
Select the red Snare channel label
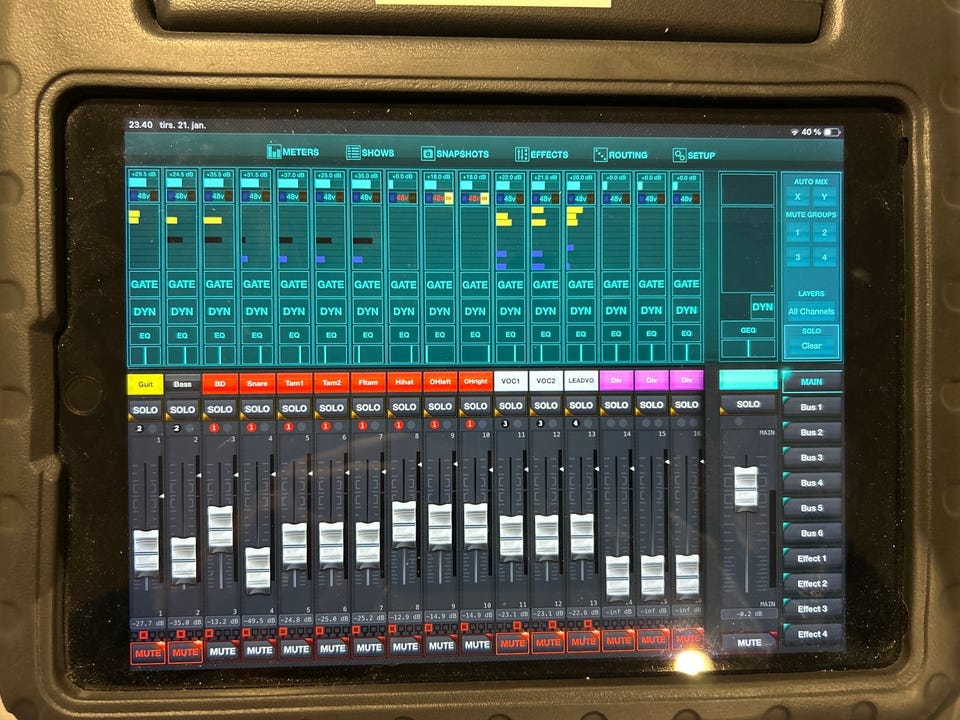coord(257,383)
